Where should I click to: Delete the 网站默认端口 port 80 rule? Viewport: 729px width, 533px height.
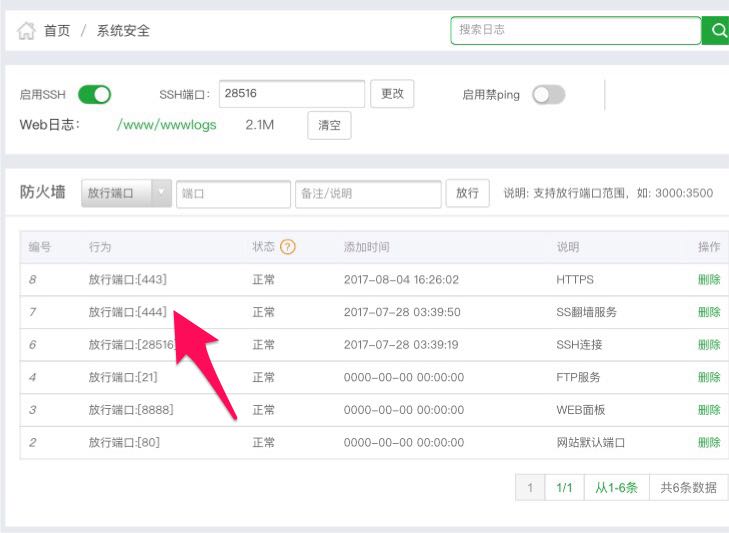pyautogui.click(x=708, y=442)
